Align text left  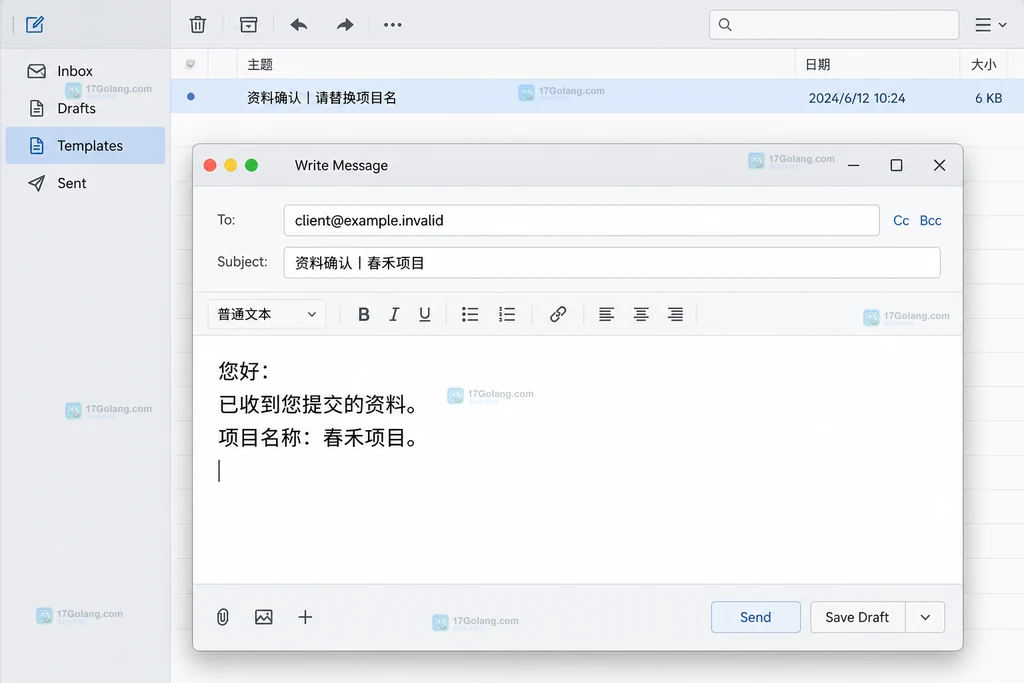pos(606,314)
